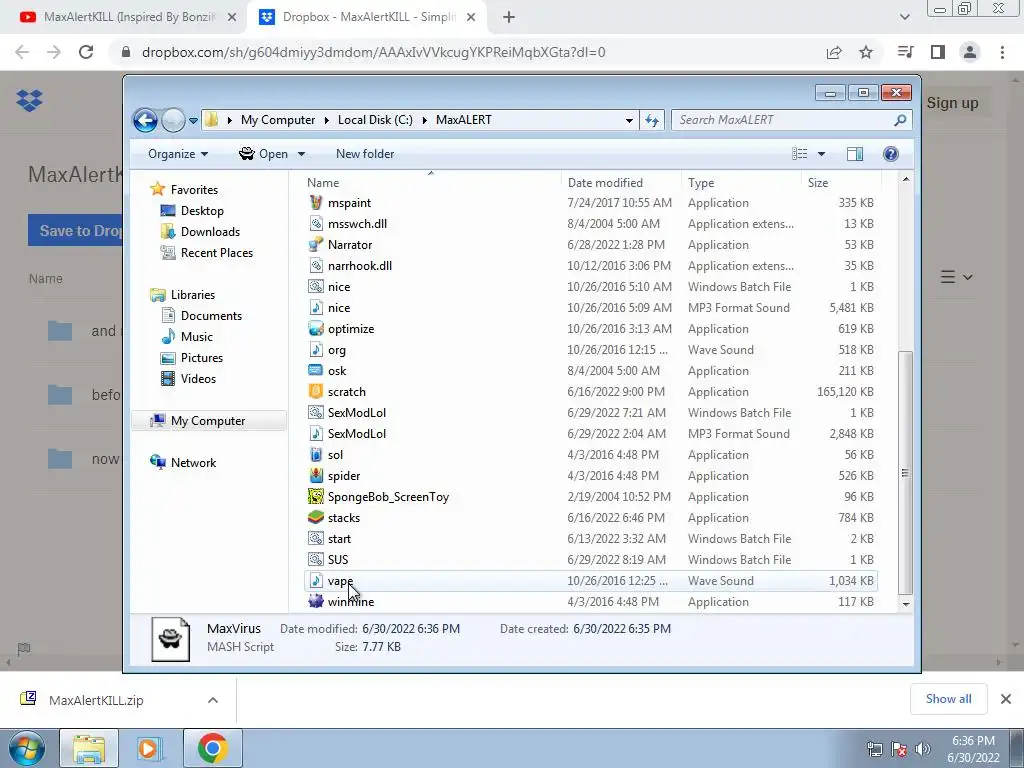Click the Chrome address bar URL

coord(374,52)
